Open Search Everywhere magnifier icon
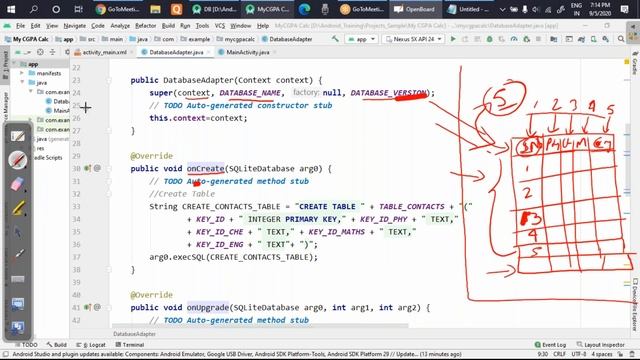Image resolution: width=640 pixels, height=360 pixels. pyautogui.click(x=621, y=39)
